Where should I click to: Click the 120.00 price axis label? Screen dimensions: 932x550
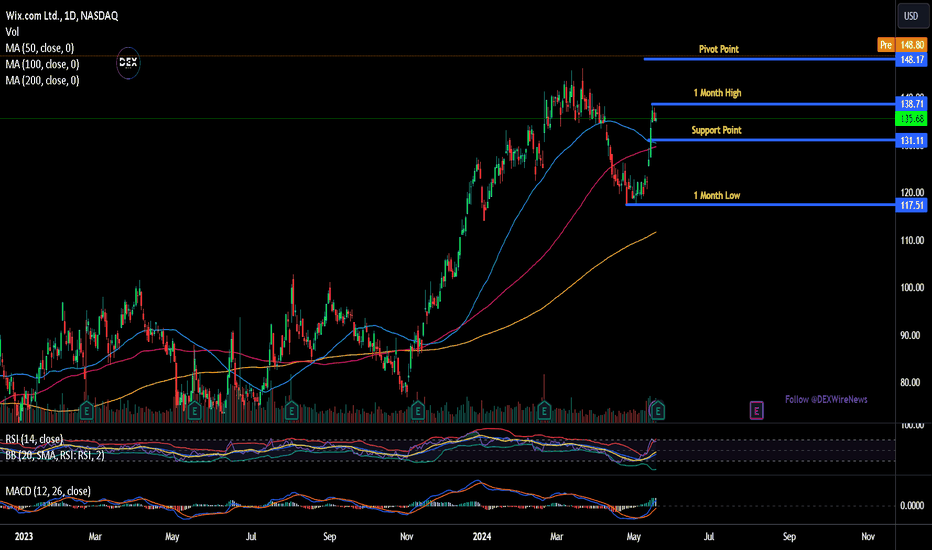coord(912,193)
